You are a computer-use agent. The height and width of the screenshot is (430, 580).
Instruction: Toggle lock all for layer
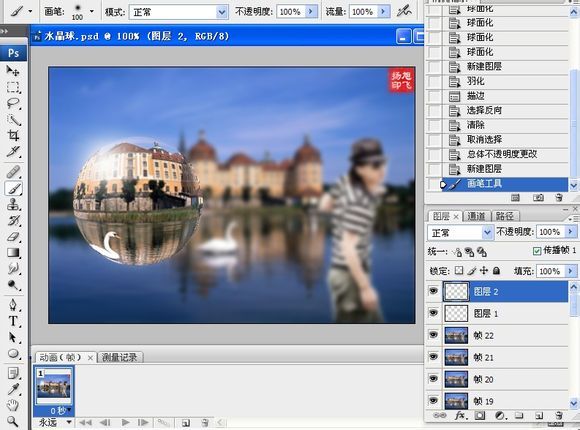(496, 271)
